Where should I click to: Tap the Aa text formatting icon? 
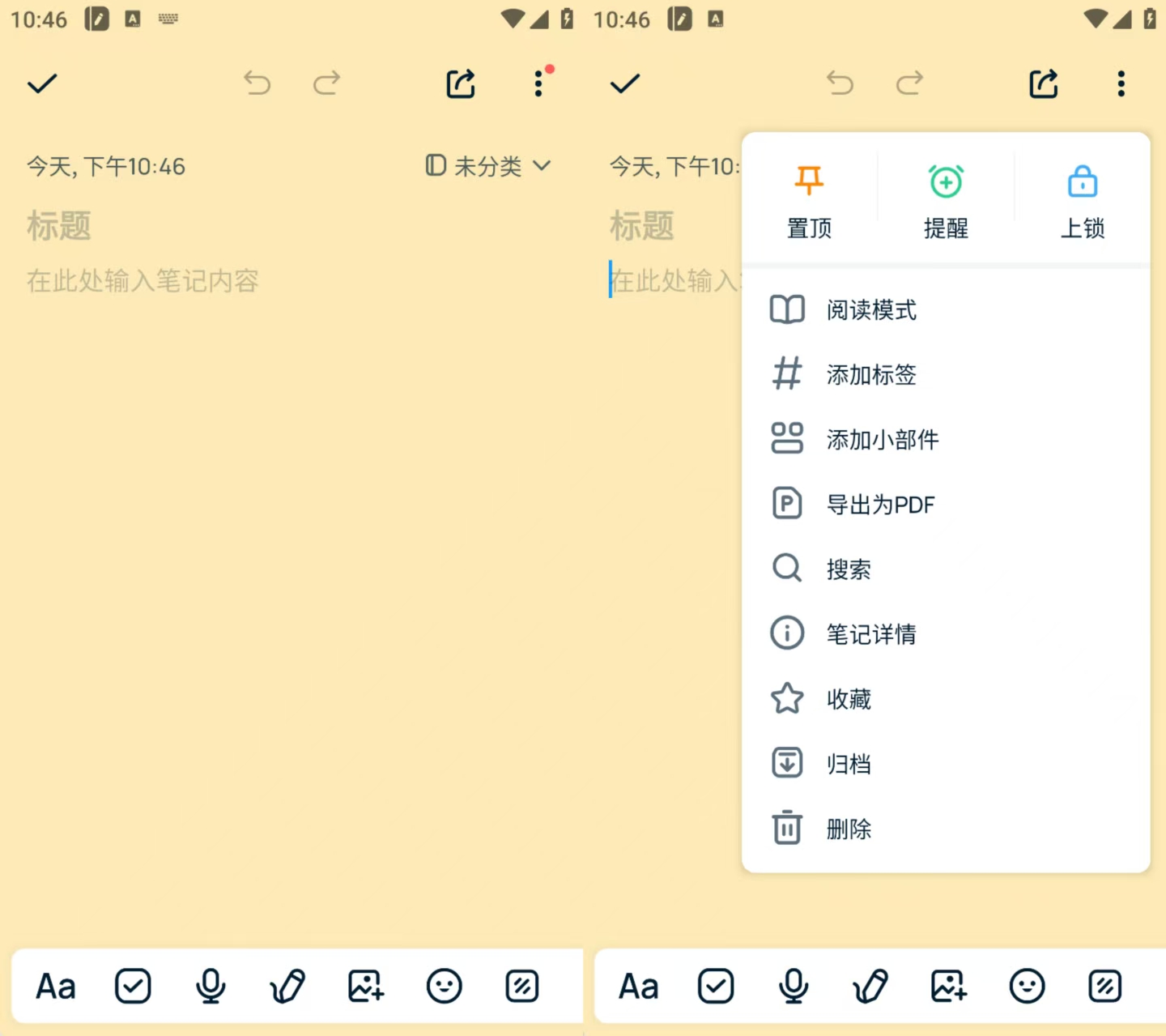54,986
